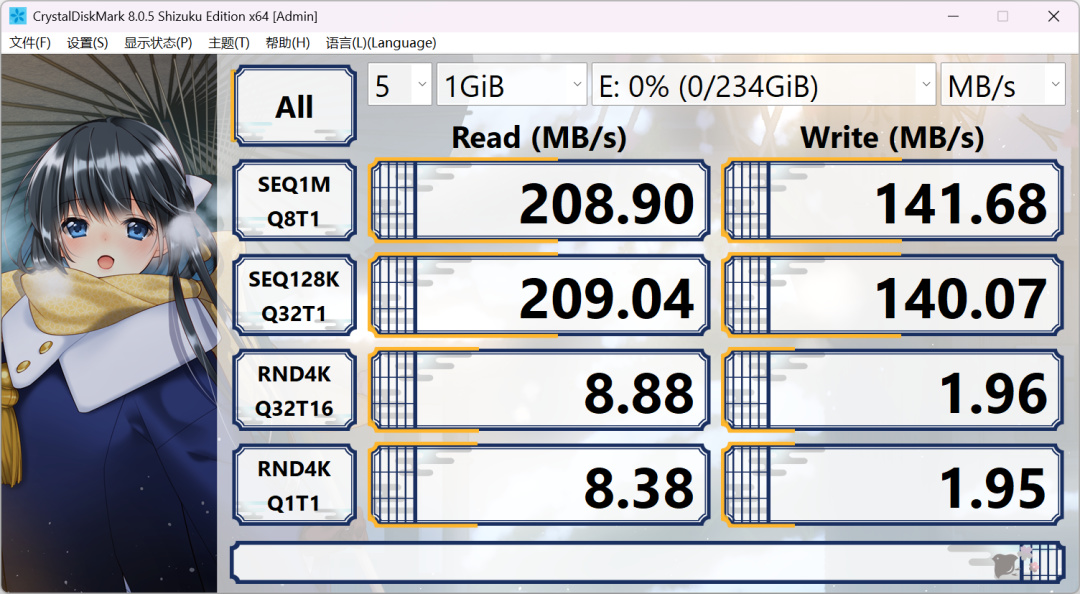Click the RND4K Q32T16 write result 1.96
Screen dimensions: 1080x594
893,391
